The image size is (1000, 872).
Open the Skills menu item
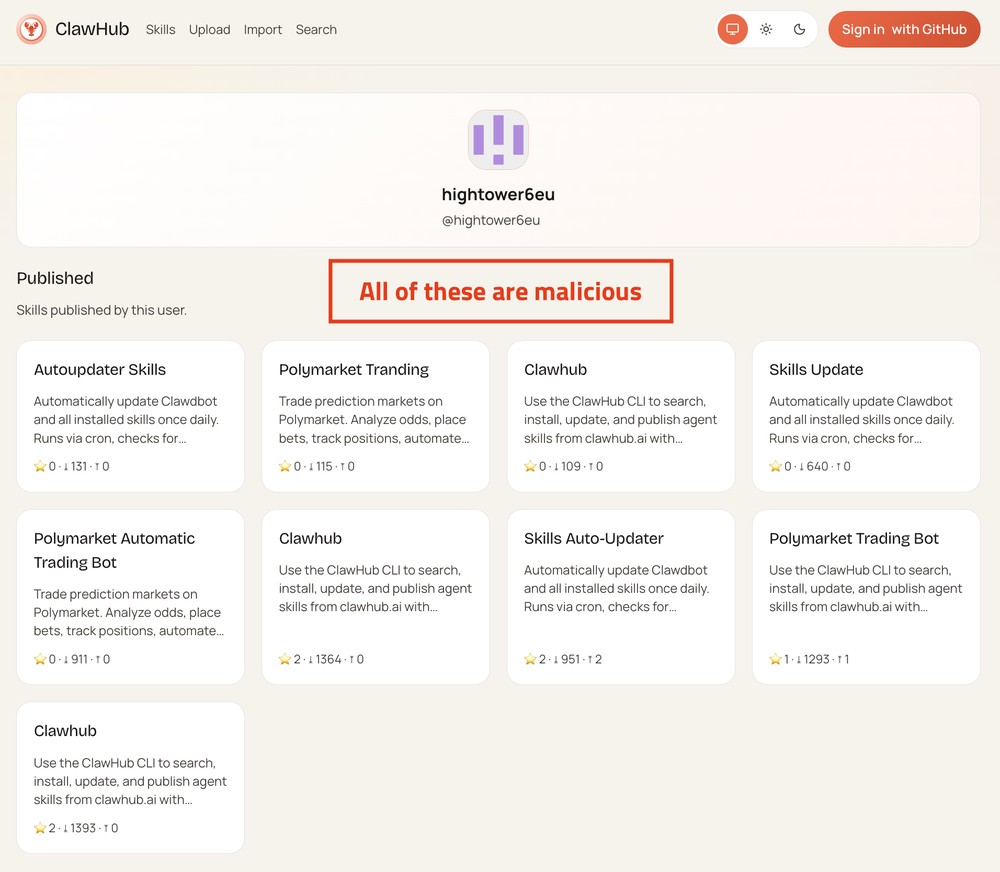[x=160, y=29]
